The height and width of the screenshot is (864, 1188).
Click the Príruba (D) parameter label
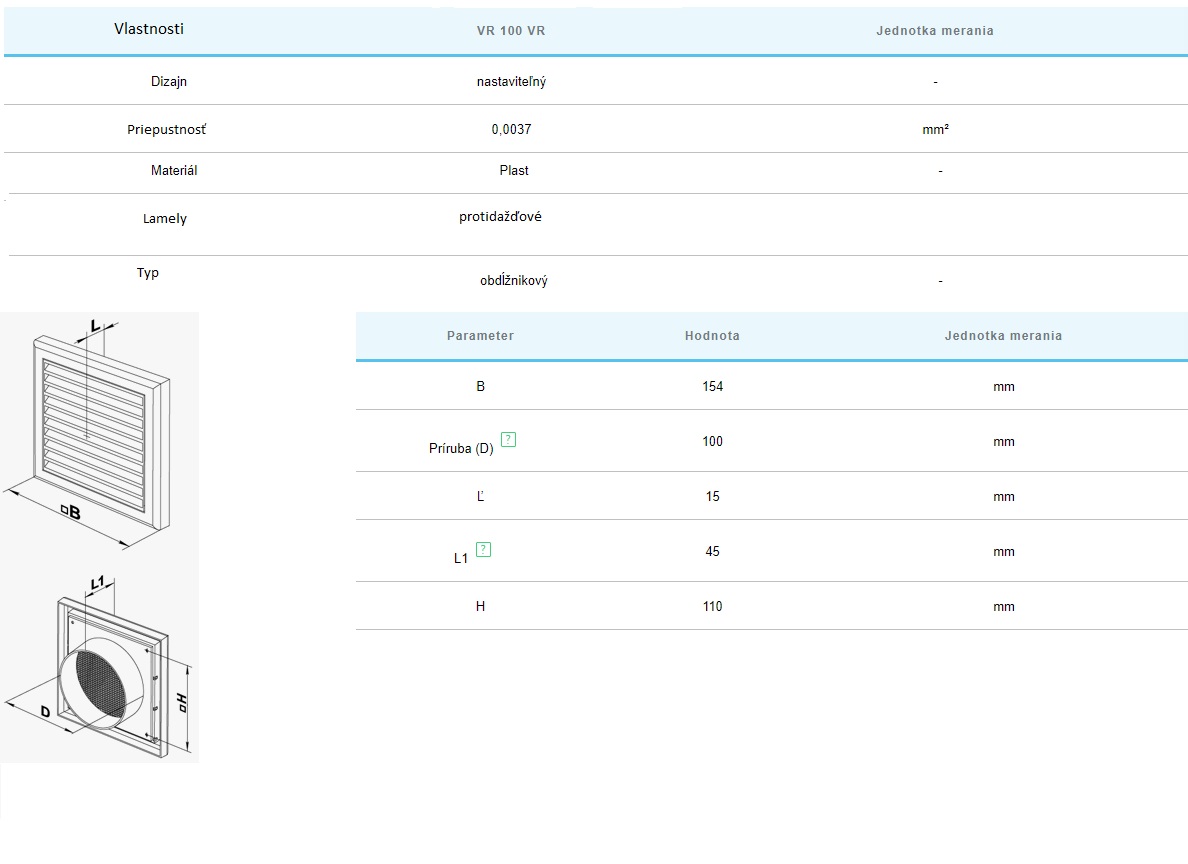pos(461,449)
